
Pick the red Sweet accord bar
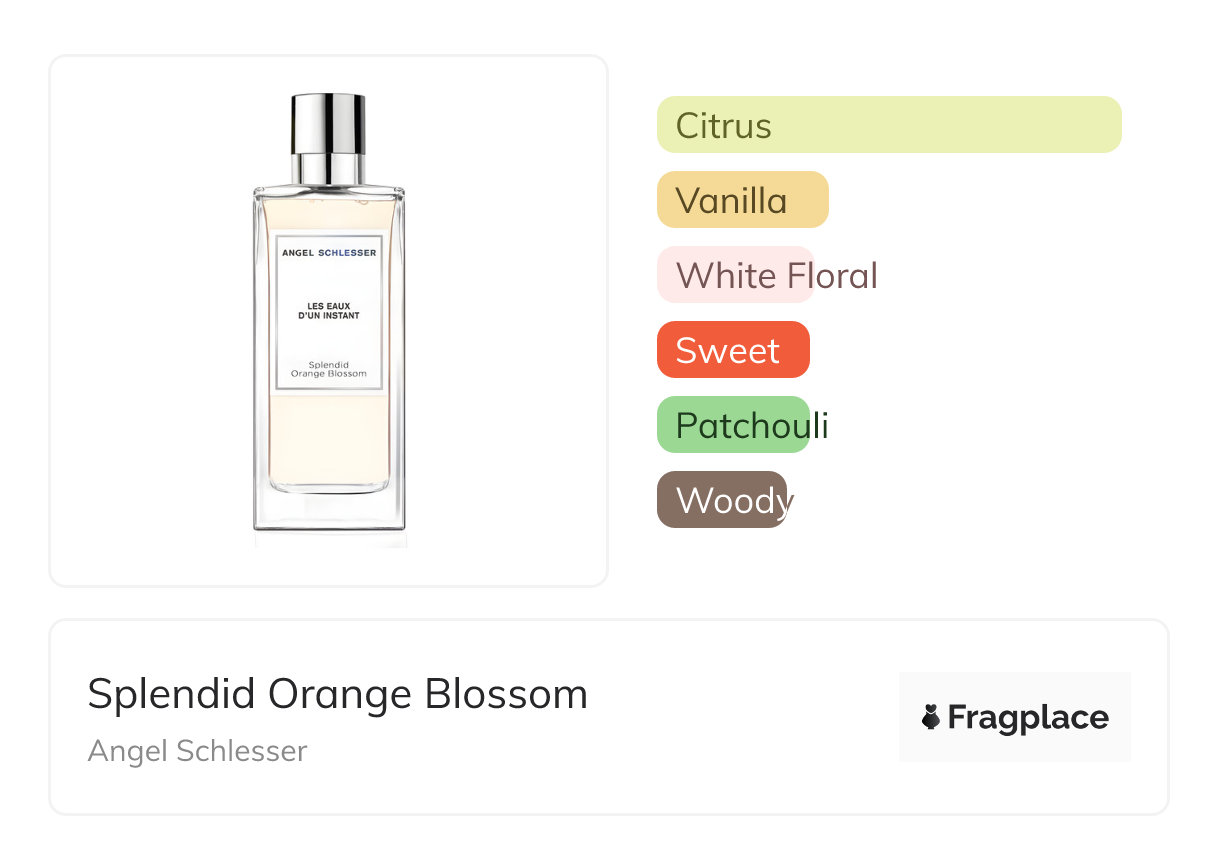[x=732, y=350]
